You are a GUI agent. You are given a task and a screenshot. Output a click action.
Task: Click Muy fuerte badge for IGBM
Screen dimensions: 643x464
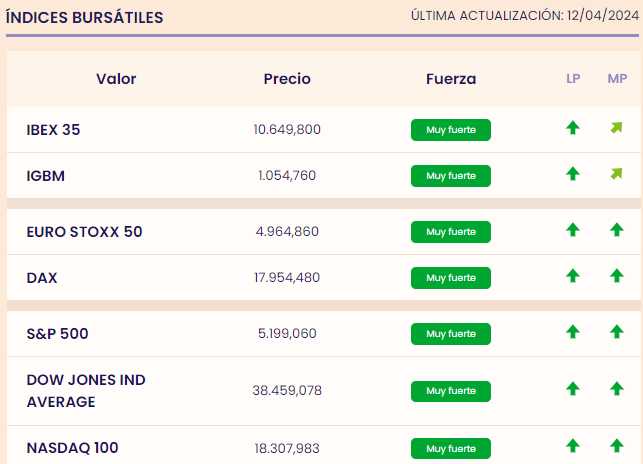pyautogui.click(x=450, y=175)
